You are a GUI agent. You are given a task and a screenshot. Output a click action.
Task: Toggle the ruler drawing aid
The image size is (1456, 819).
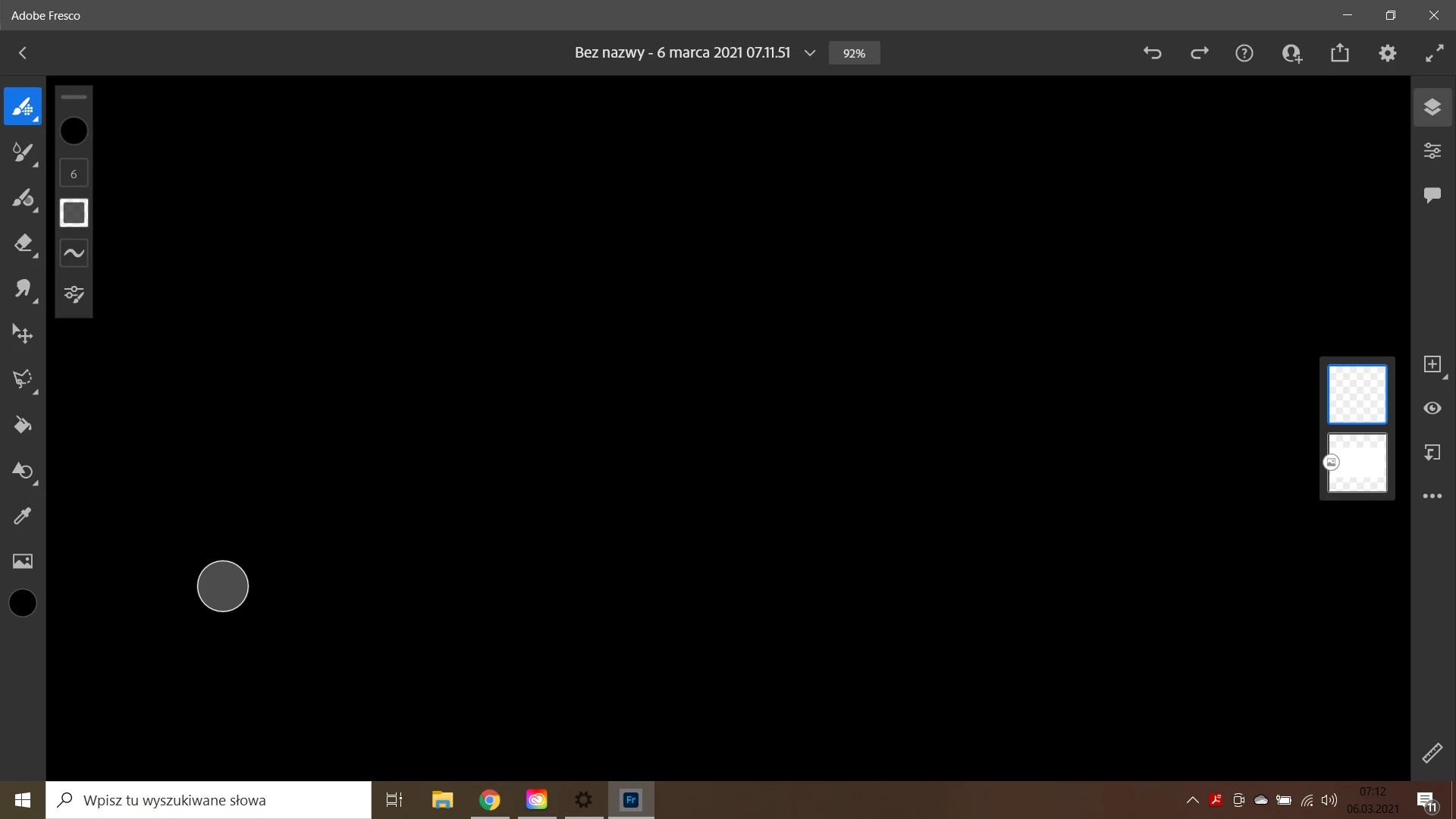coord(1432,753)
